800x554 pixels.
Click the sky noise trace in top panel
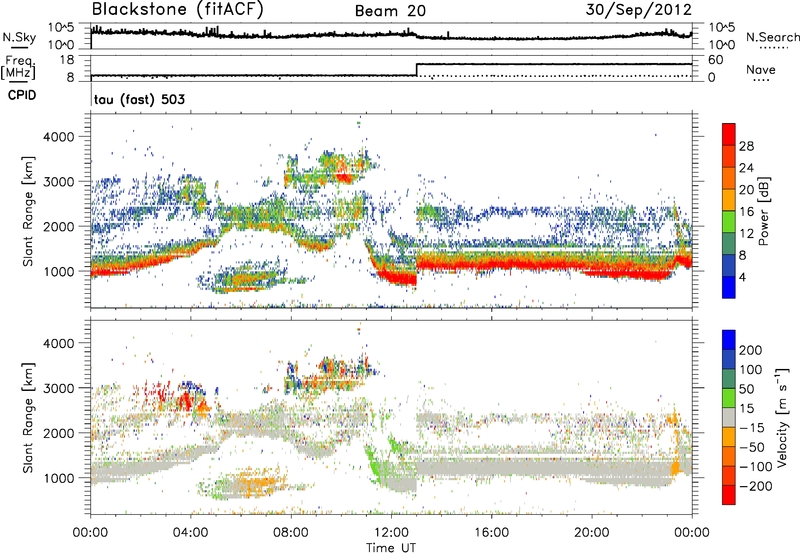[x=391, y=35]
